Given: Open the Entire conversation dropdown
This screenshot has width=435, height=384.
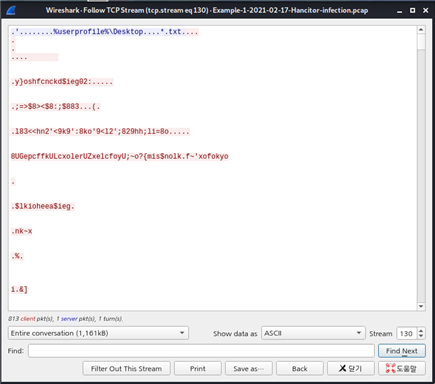Looking at the screenshot, I should click(x=98, y=333).
